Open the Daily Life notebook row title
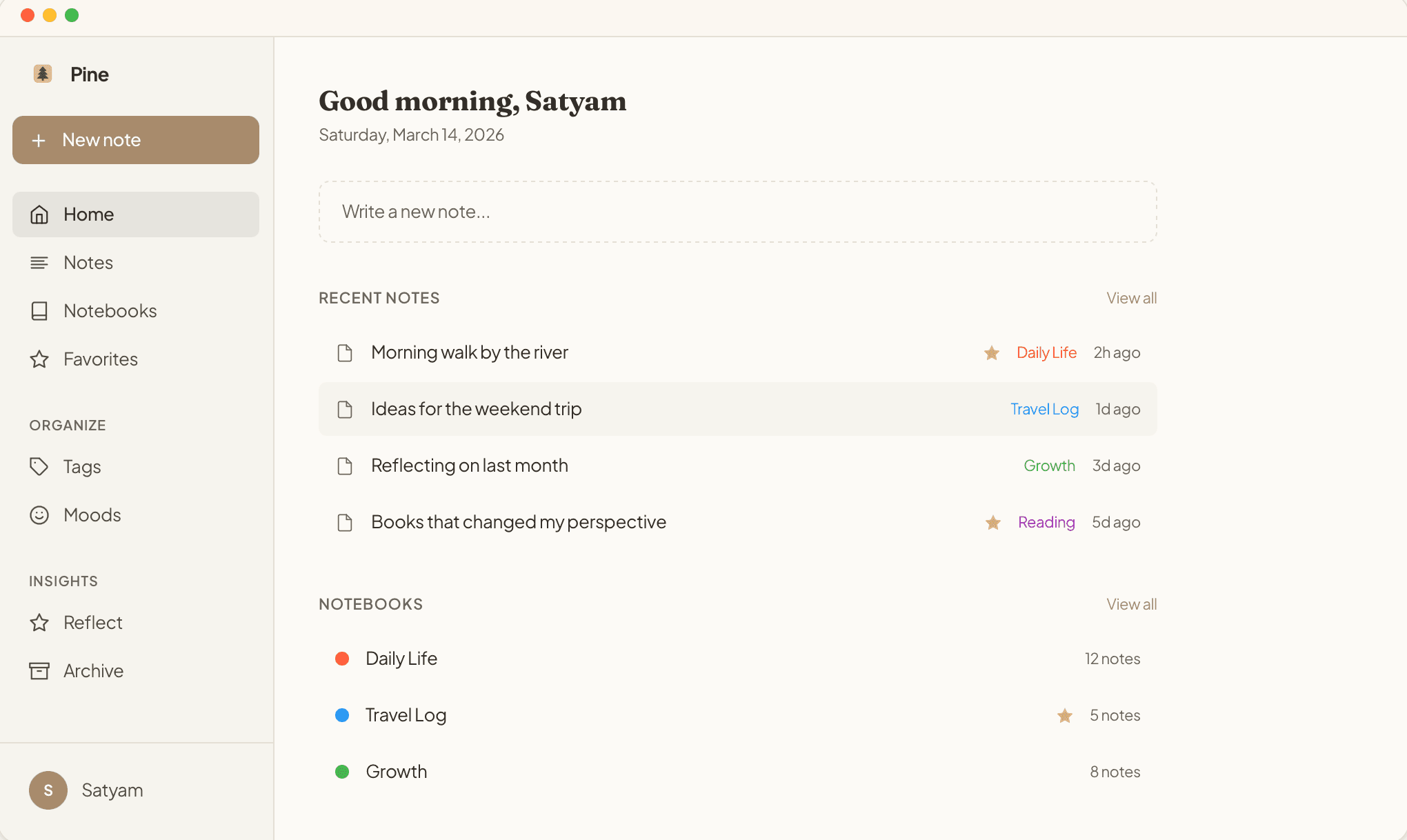 pos(401,659)
